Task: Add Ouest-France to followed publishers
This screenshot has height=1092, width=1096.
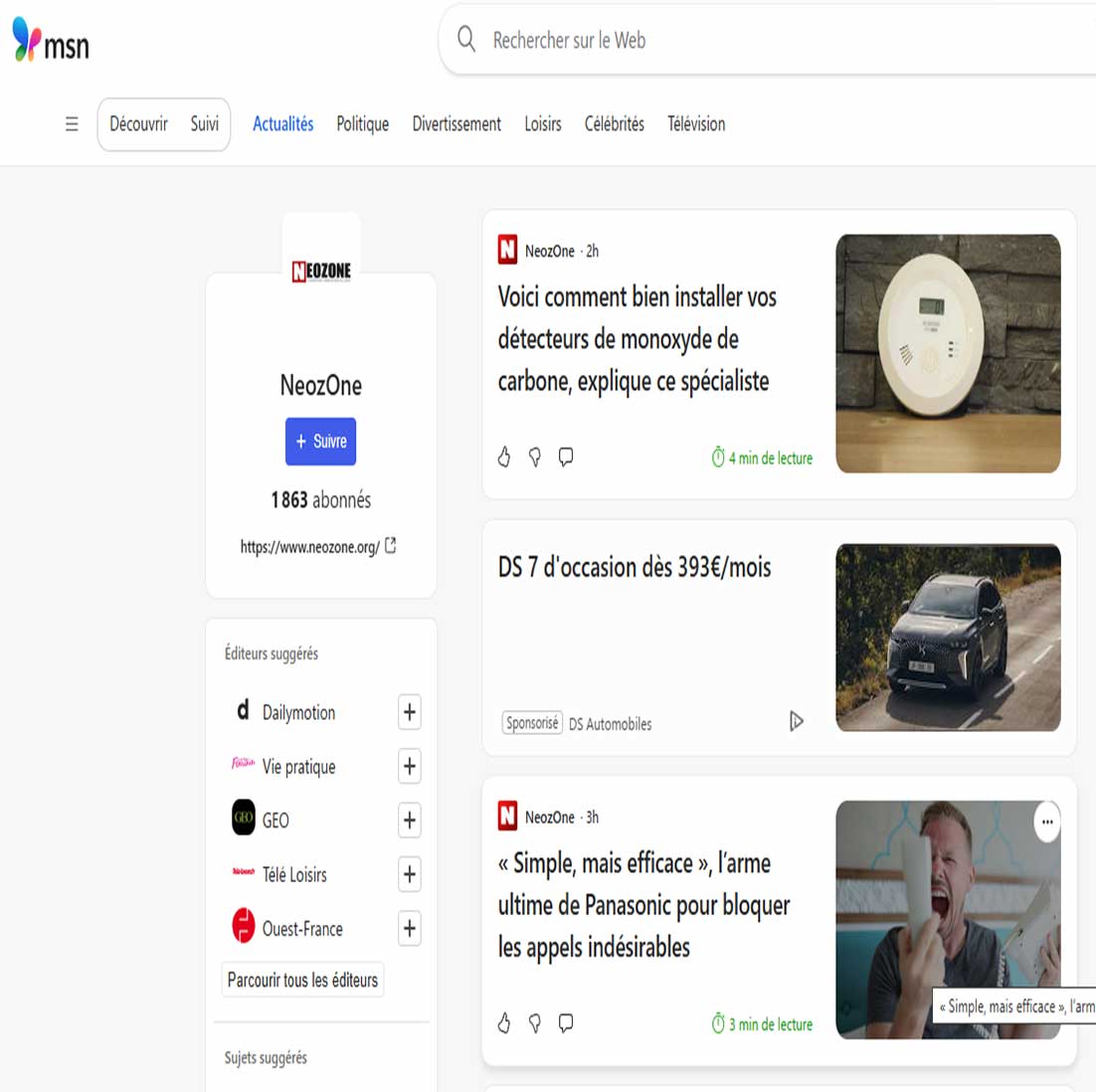Action: pos(409,929)
